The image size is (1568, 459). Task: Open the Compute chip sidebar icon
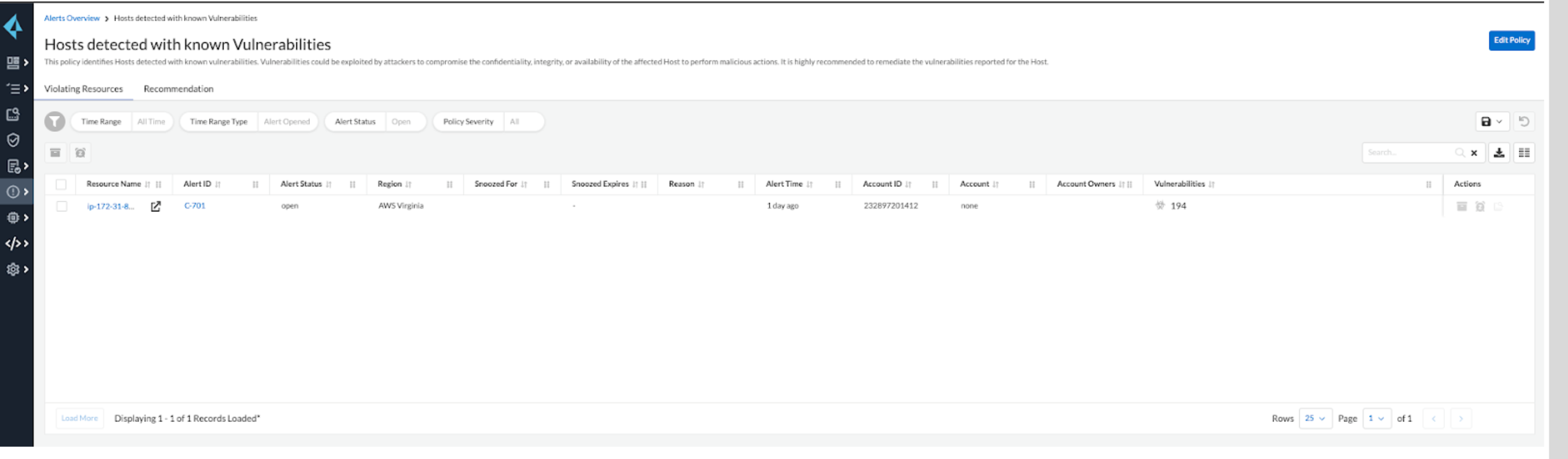point(13,218)
